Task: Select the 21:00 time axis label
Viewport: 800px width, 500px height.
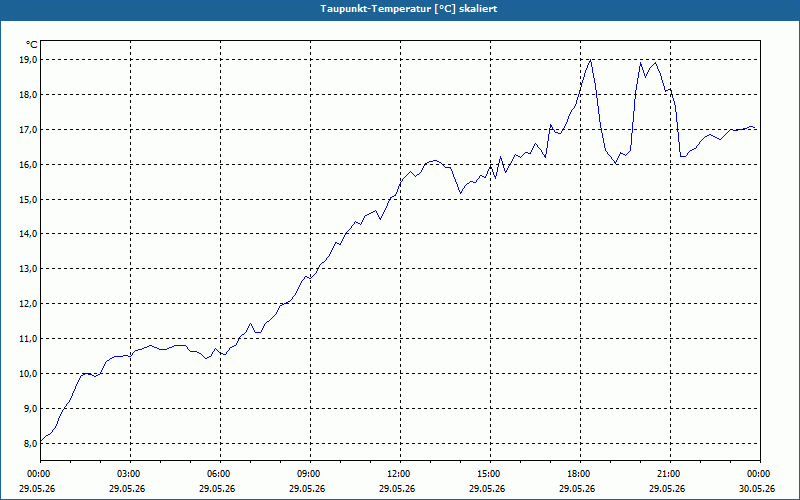Action: click(x=670, y=474)
